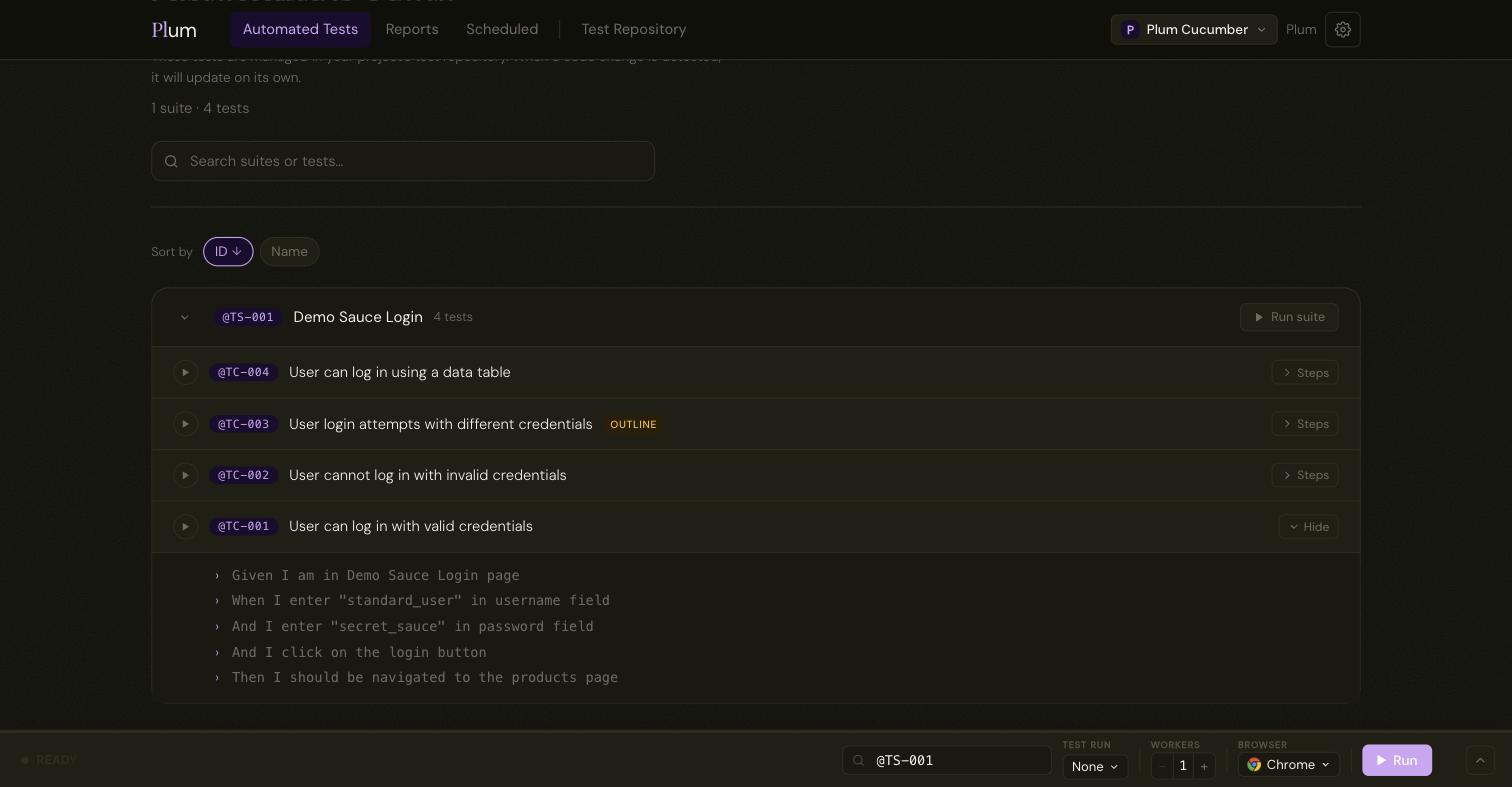The width and height of the screenshot is (1512, 787).
Task: Show steps for User login attempts with different credentials
Action: click(x=1305, y=424)
